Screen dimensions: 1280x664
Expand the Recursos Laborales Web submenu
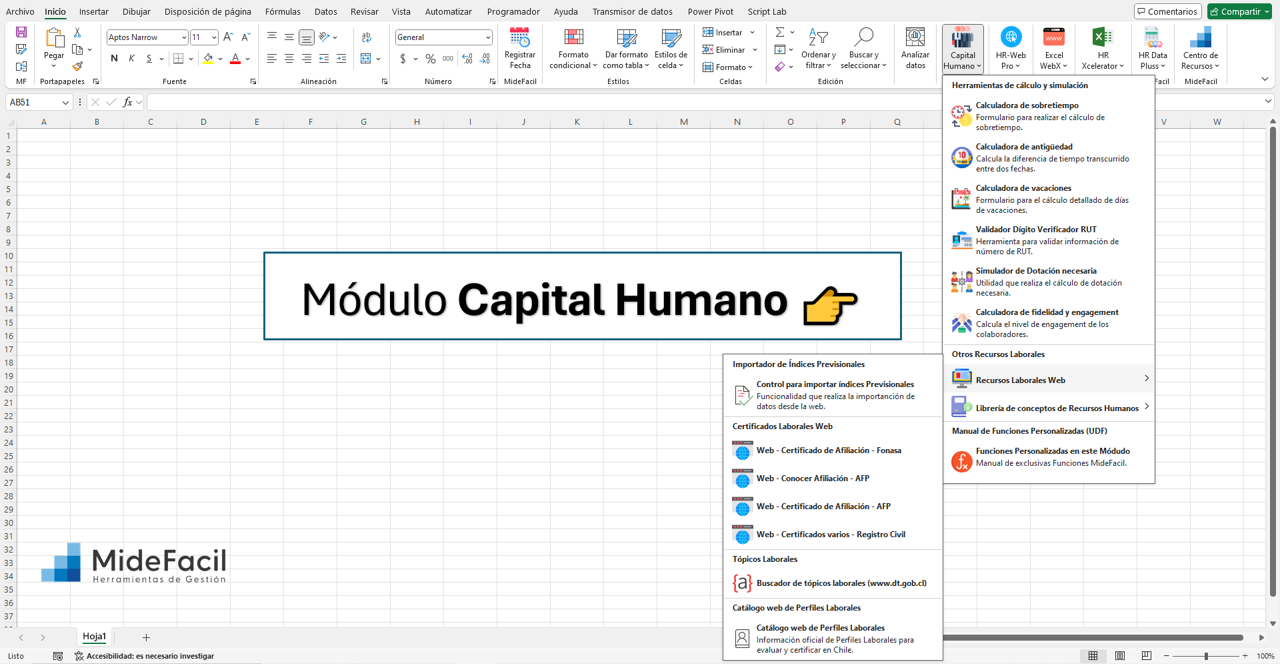(x=1048, y=379)
